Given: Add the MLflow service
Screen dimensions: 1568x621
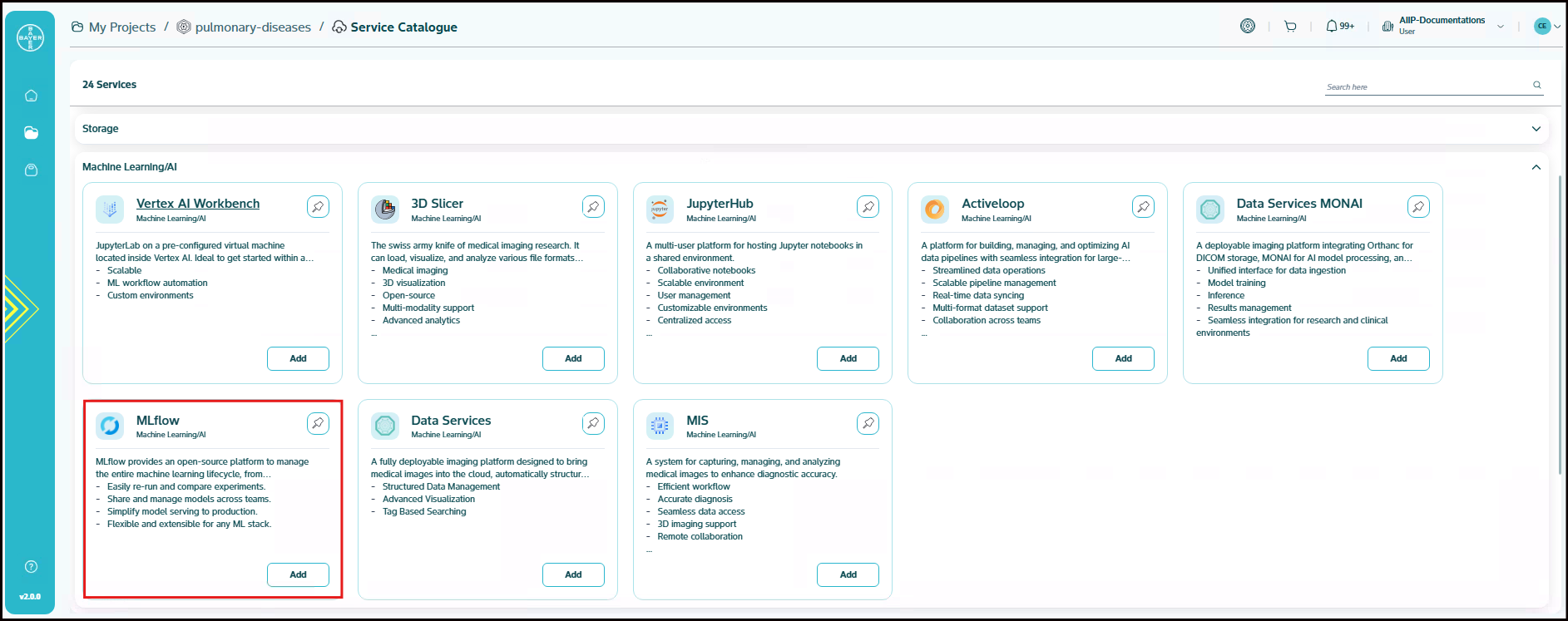Looking at the screenshot, I should 298,574.
